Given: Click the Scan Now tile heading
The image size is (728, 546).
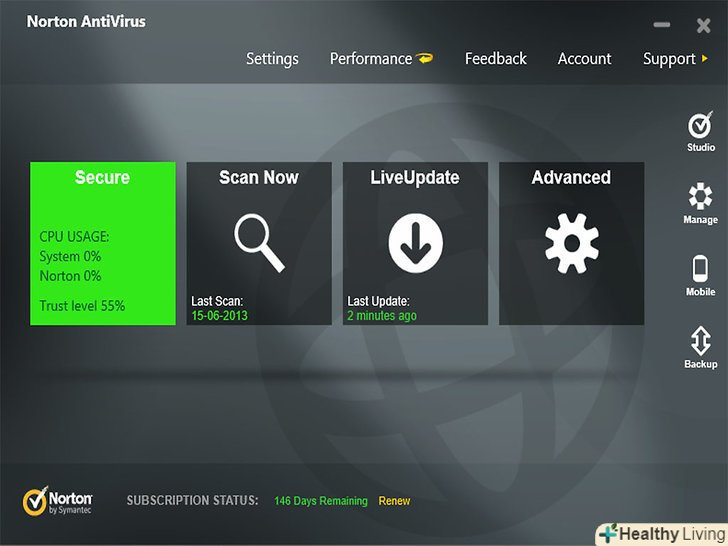Looking at the screenshot, I should [x=259, y=177].
